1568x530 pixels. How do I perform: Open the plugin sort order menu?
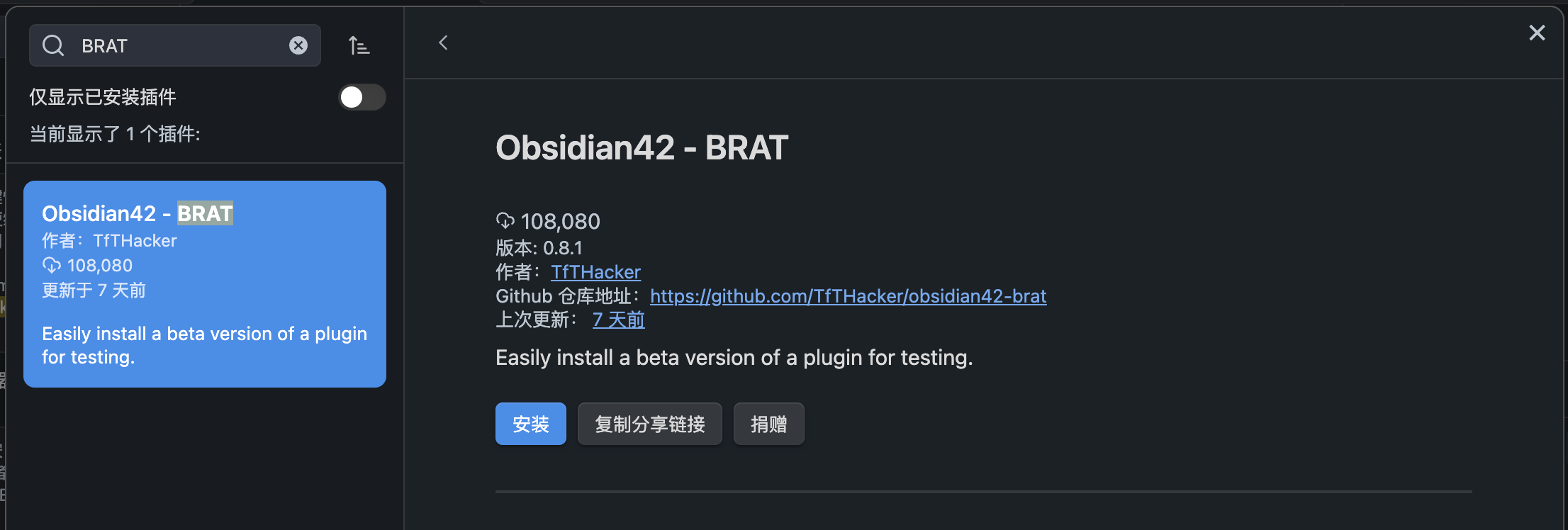click(x=359, y=46)
